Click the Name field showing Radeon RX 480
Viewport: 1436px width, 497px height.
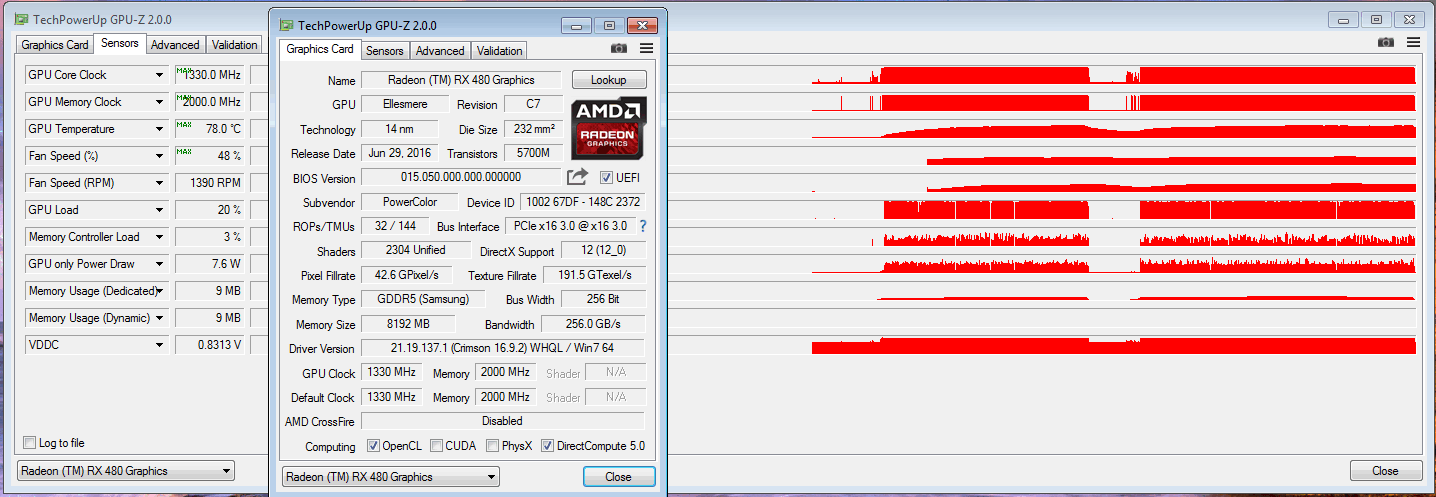tap(461, 80)
